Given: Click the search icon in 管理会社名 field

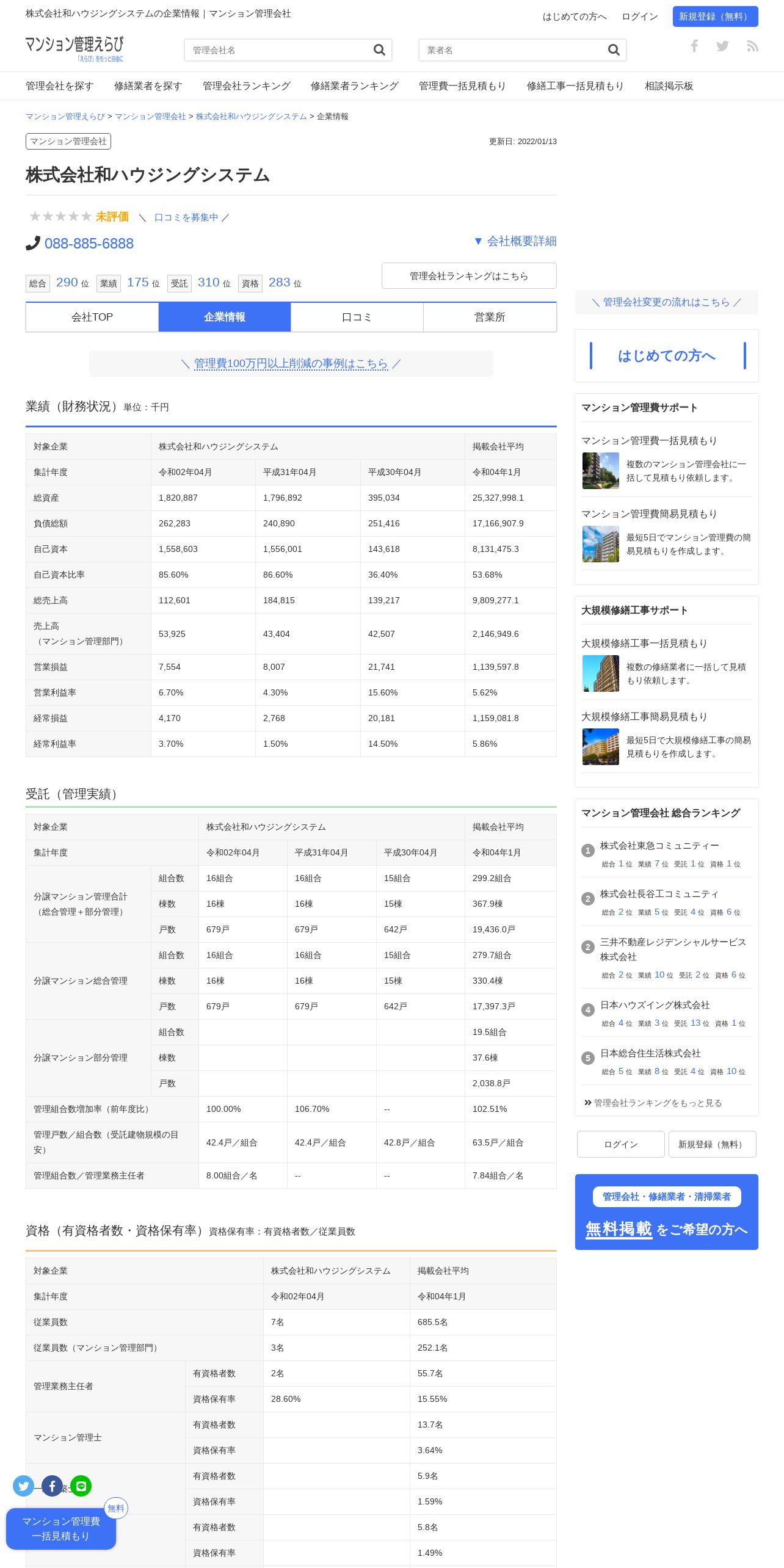Looking at the screenshot, I should [x=379, y=50].
